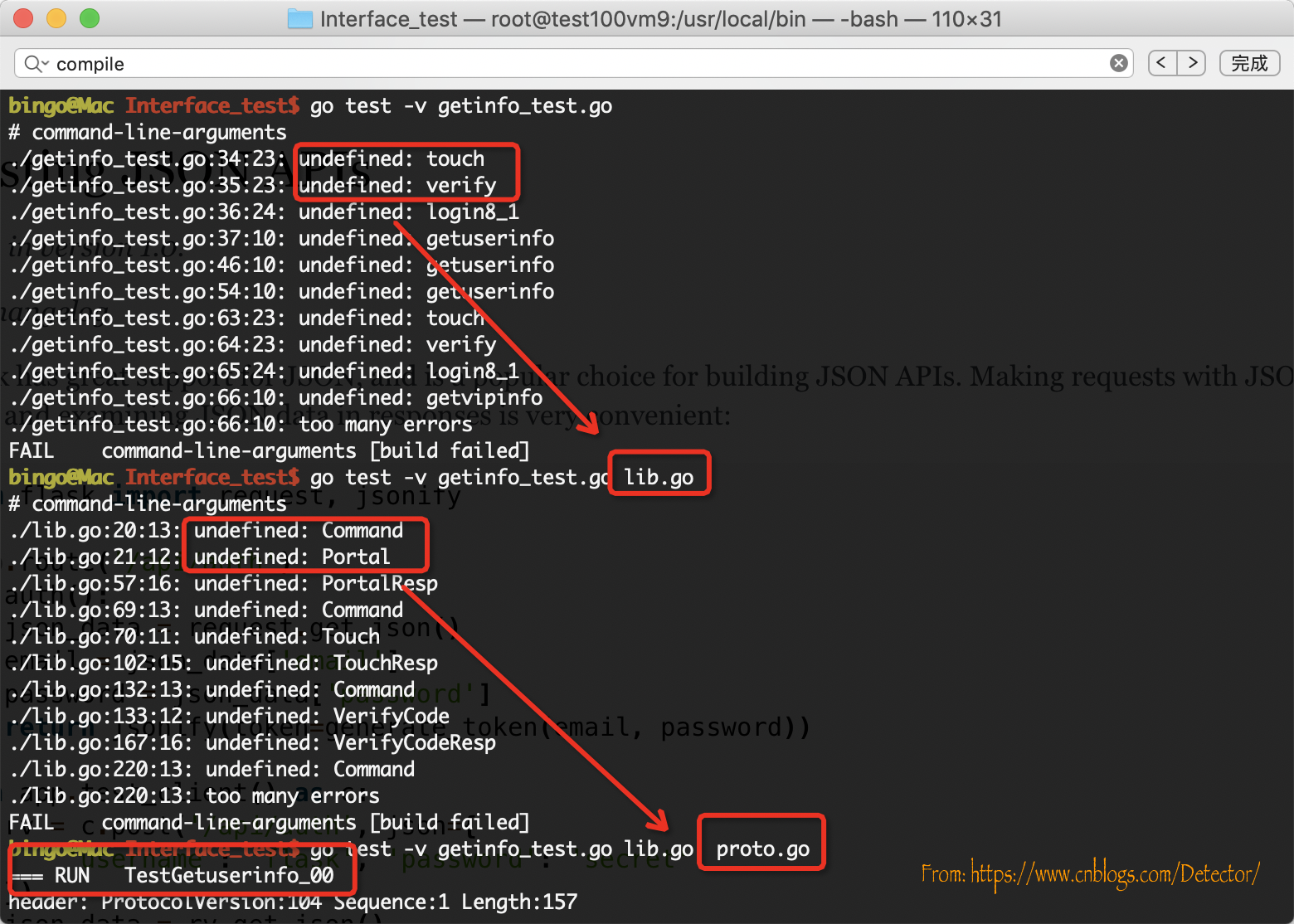Screen dimensions: 1294x924
Task: Clear the search field using the x icon
Action: pos(1119,63)
